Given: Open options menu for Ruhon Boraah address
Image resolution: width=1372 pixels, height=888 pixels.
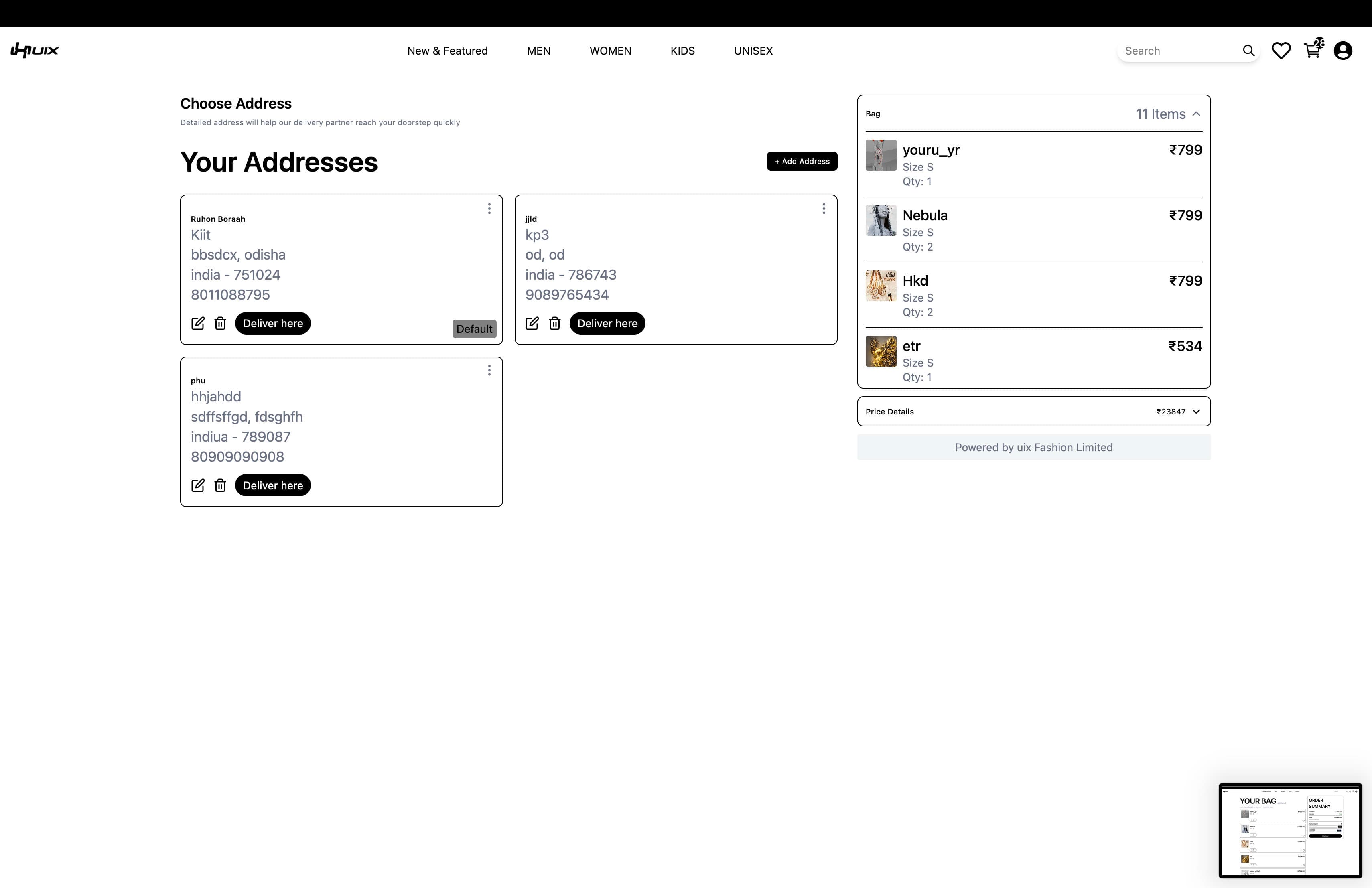Looking at the screenshot, I should [x=489, y=209].
